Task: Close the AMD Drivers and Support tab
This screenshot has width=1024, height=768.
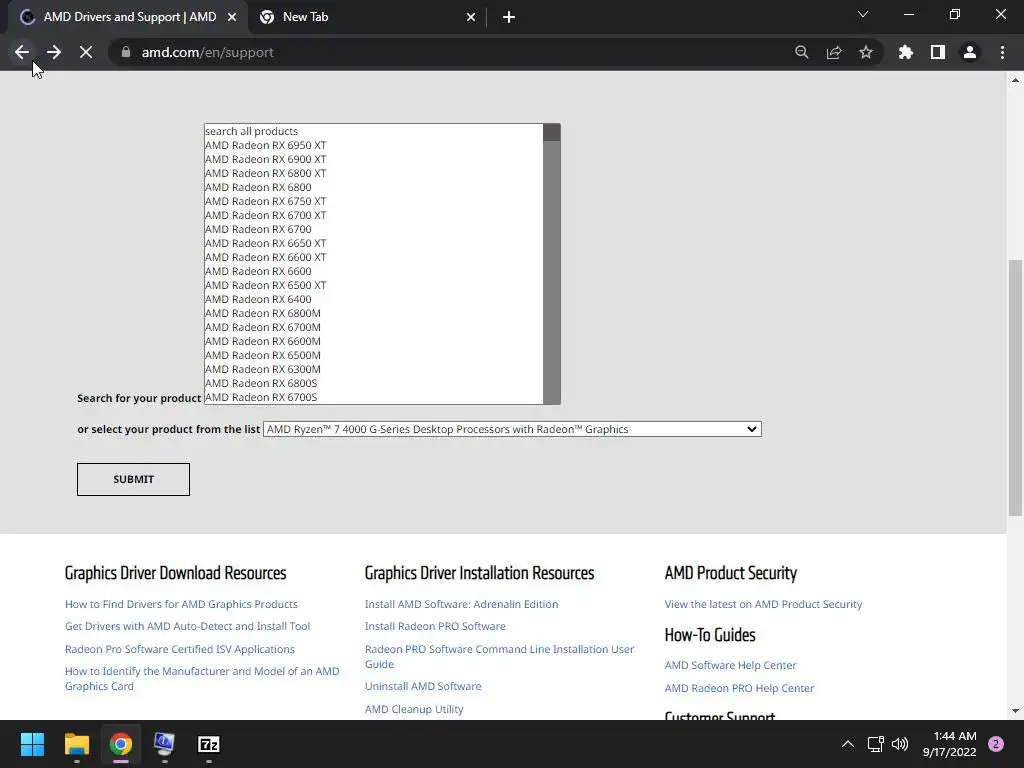Action: [x=232, y=17]
